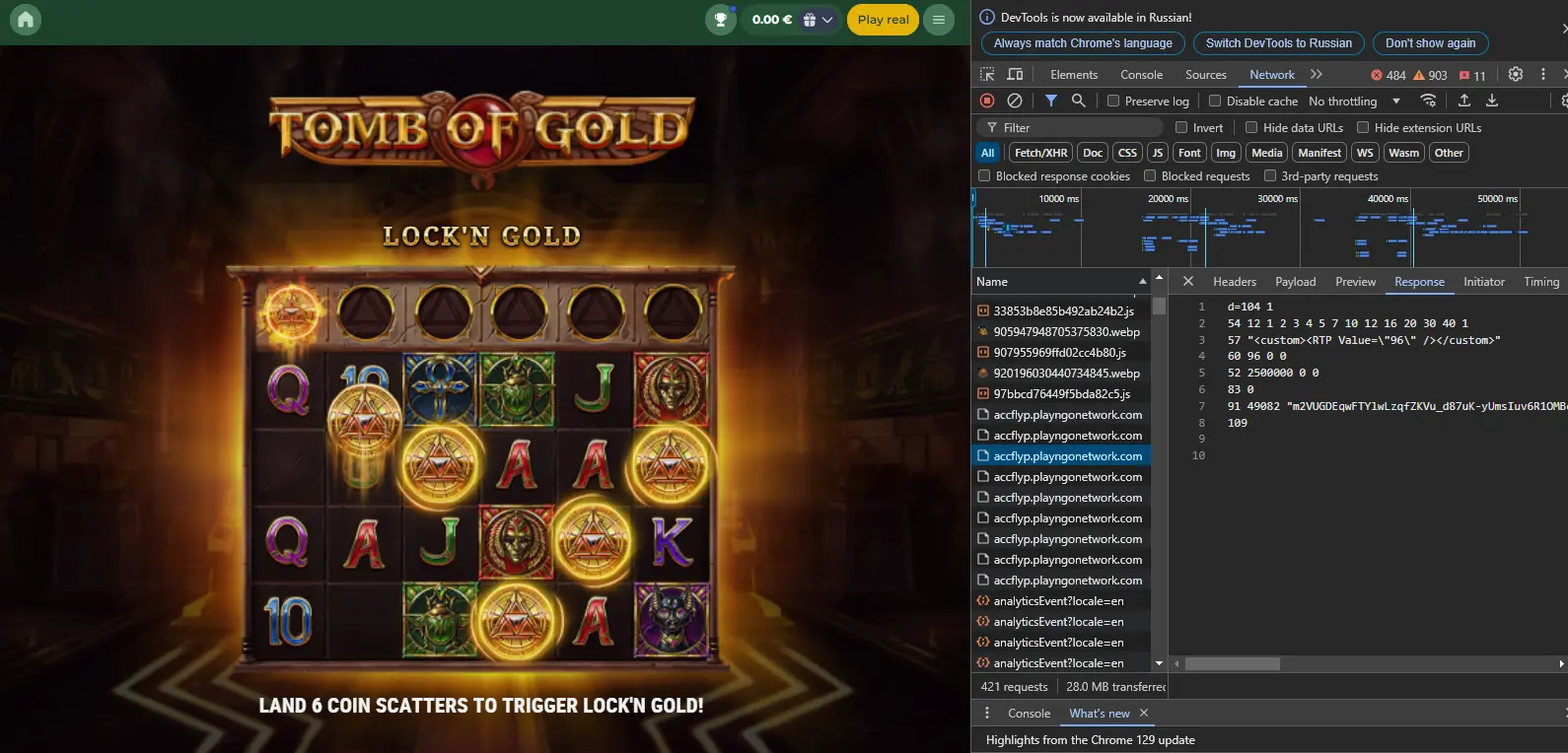
Task: Click the Export HAR download icon
Action: [x=1492, y=101]
